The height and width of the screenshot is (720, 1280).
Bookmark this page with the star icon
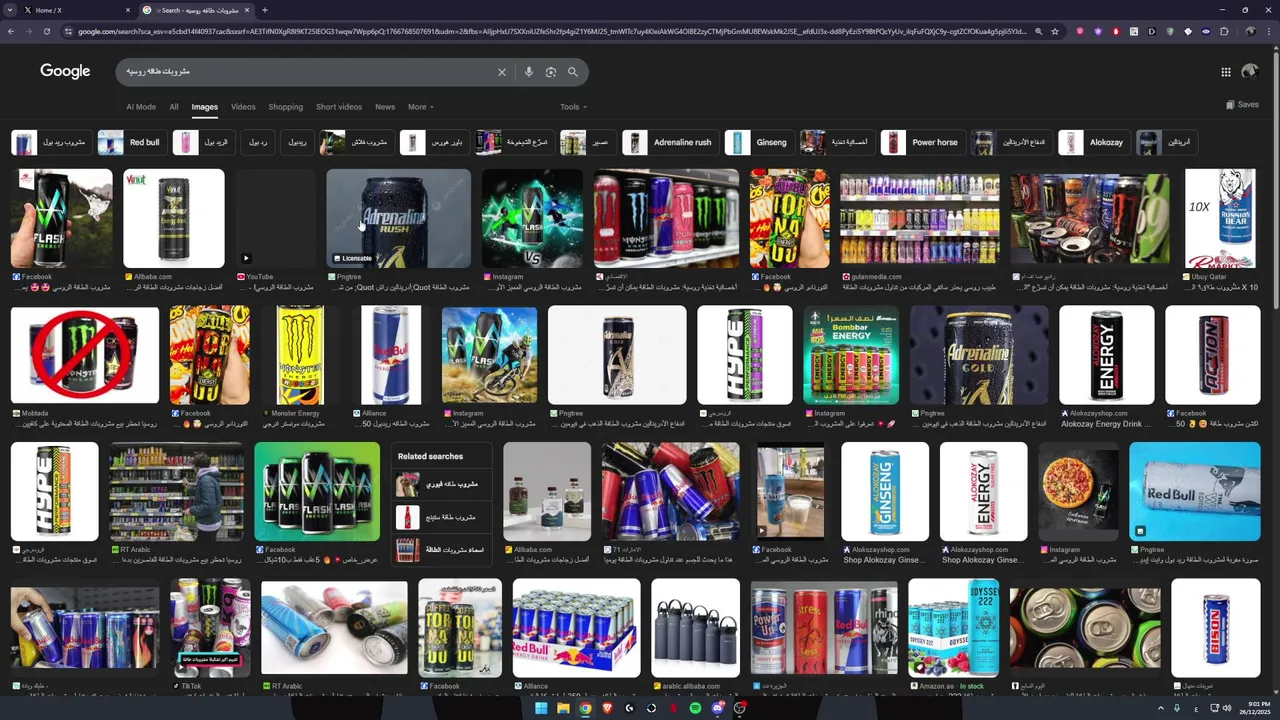tap(1055, 31)
